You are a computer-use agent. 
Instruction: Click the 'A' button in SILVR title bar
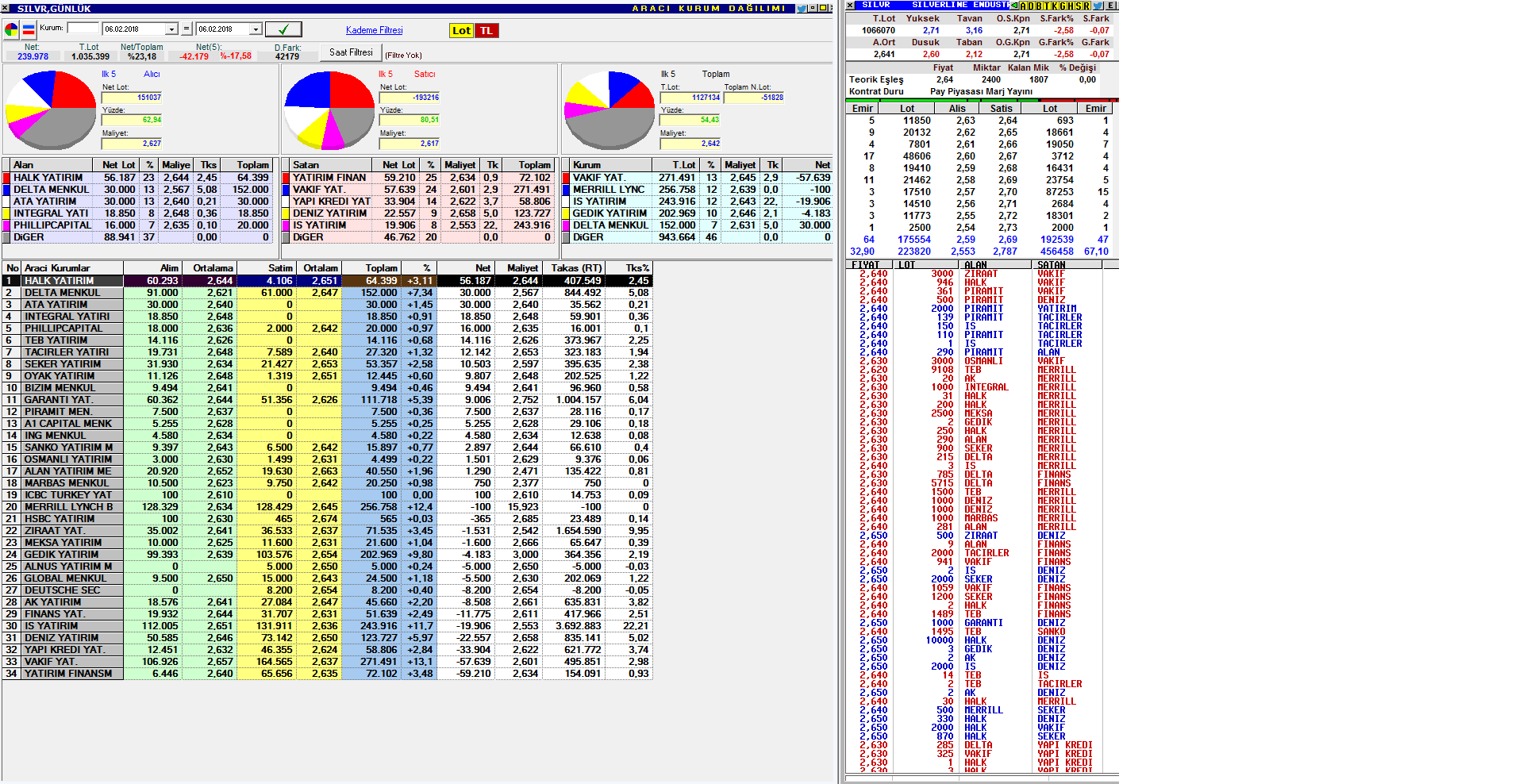[x=1024, y=6]
